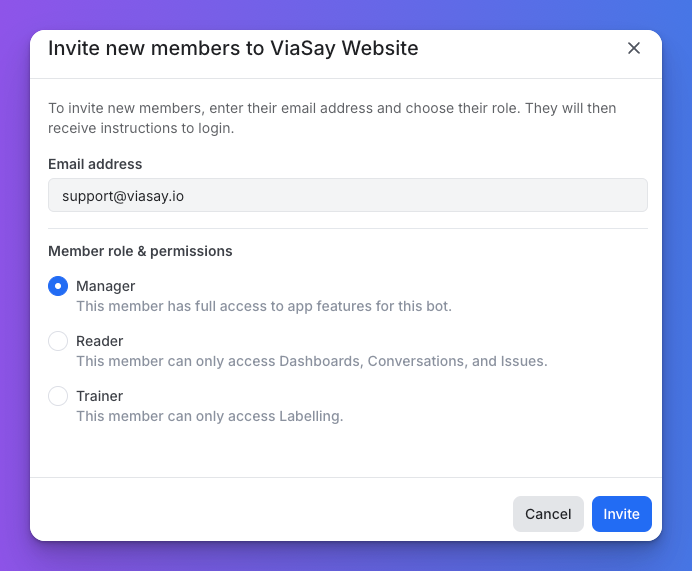Select the Manager role radio button
This screenshot has height=571, width=692.
[x=58, y=286]
